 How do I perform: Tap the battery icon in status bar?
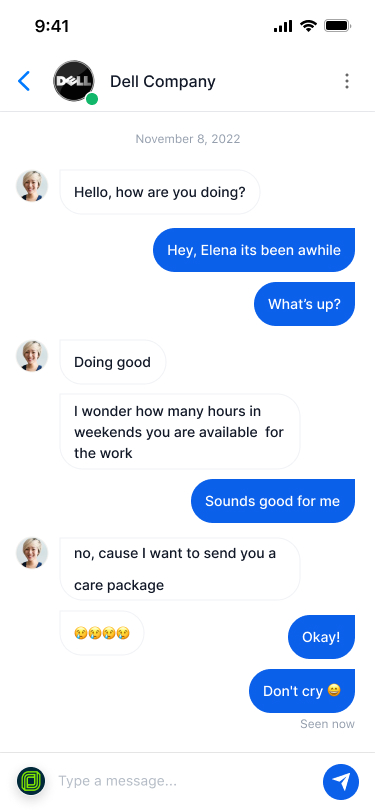tap(337, 25)
